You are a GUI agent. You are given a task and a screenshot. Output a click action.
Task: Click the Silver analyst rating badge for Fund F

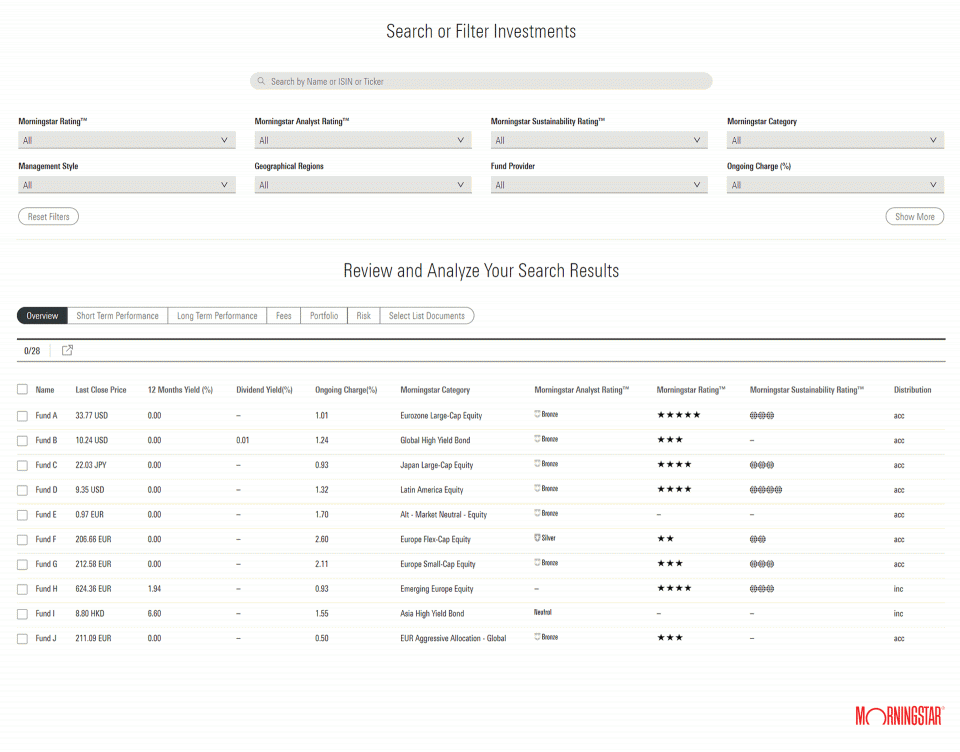546,538
